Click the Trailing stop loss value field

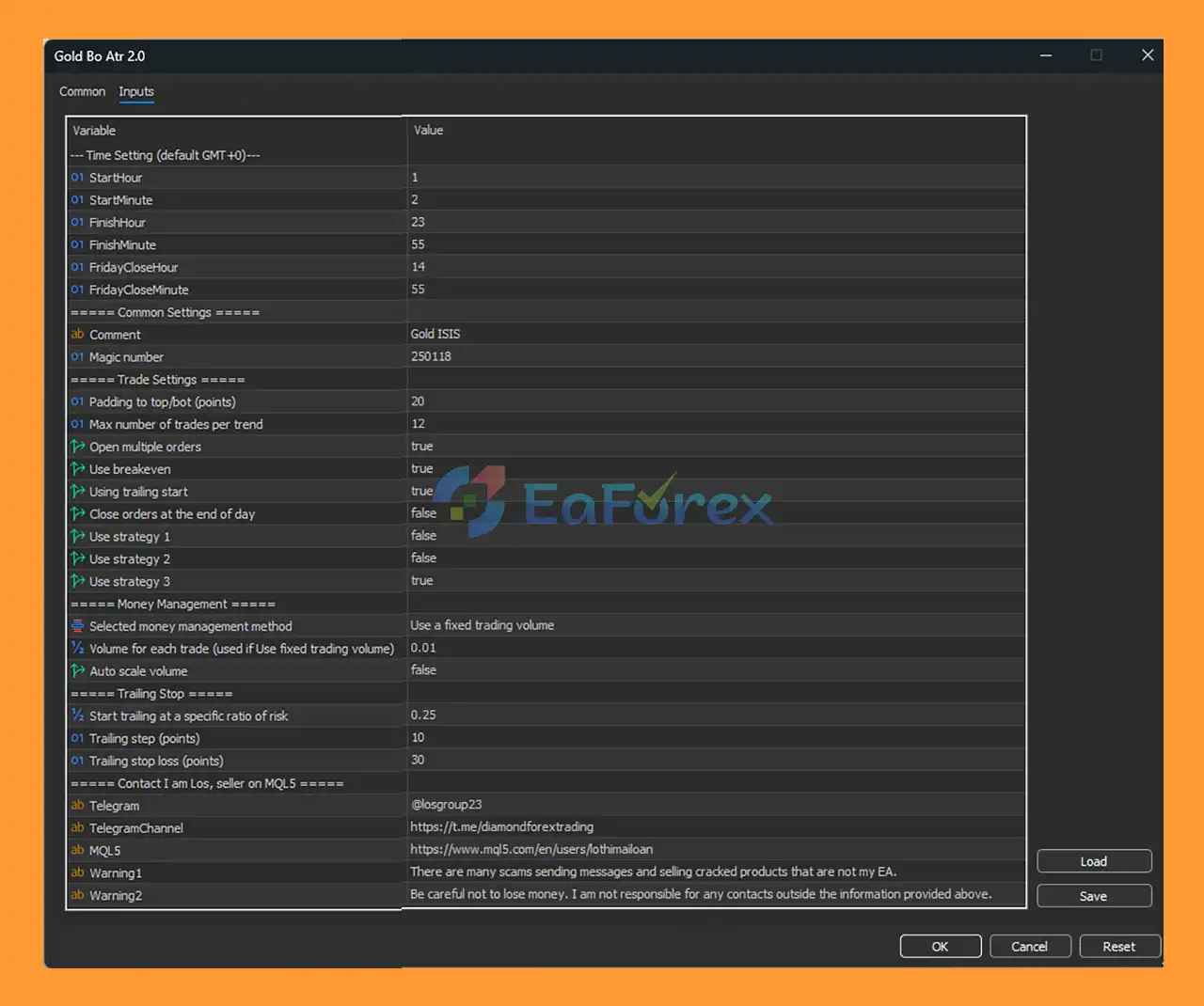pyautogui.click(x=418, y=760)
